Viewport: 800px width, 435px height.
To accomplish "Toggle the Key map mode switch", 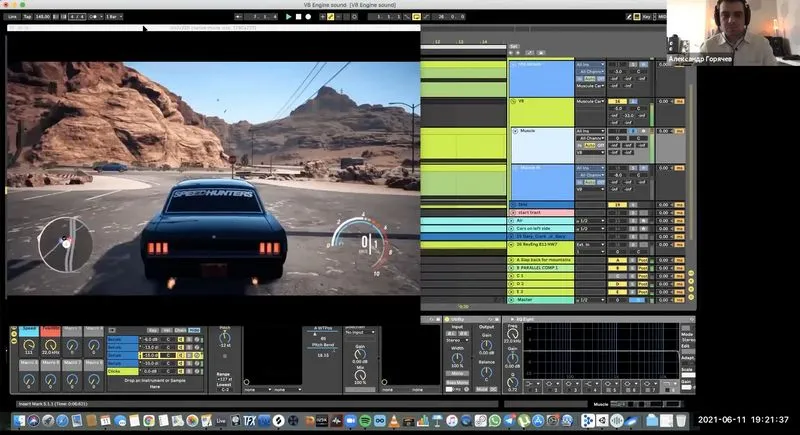I will tap(647, 17).
